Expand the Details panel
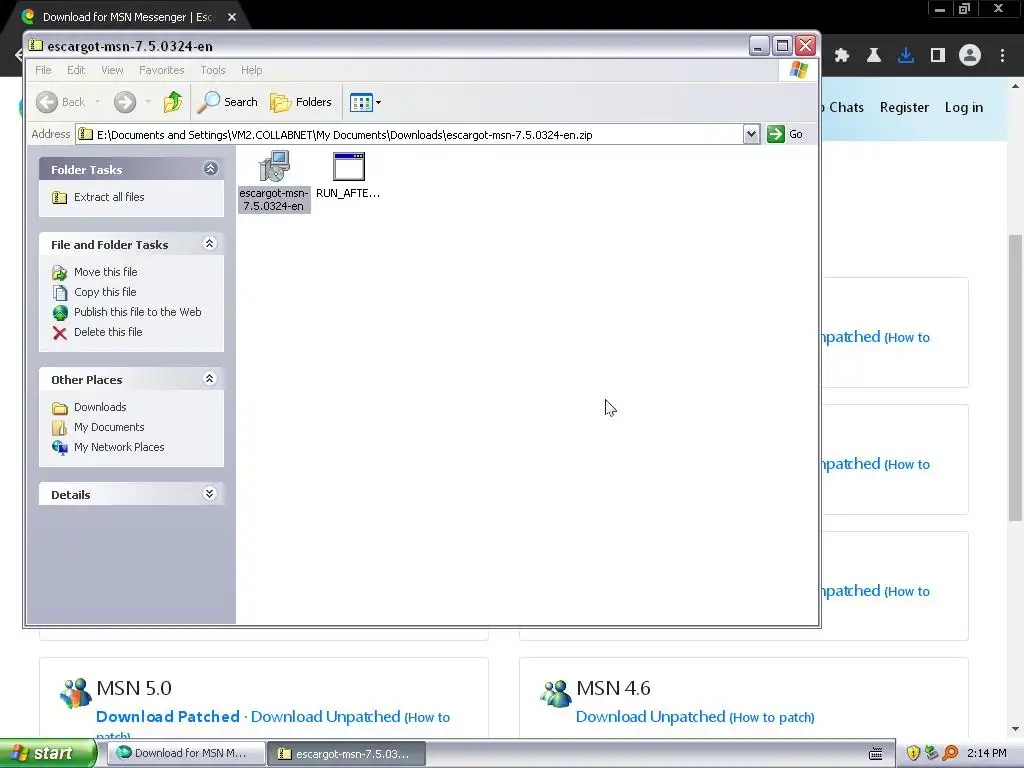 (x=210, y=494)
